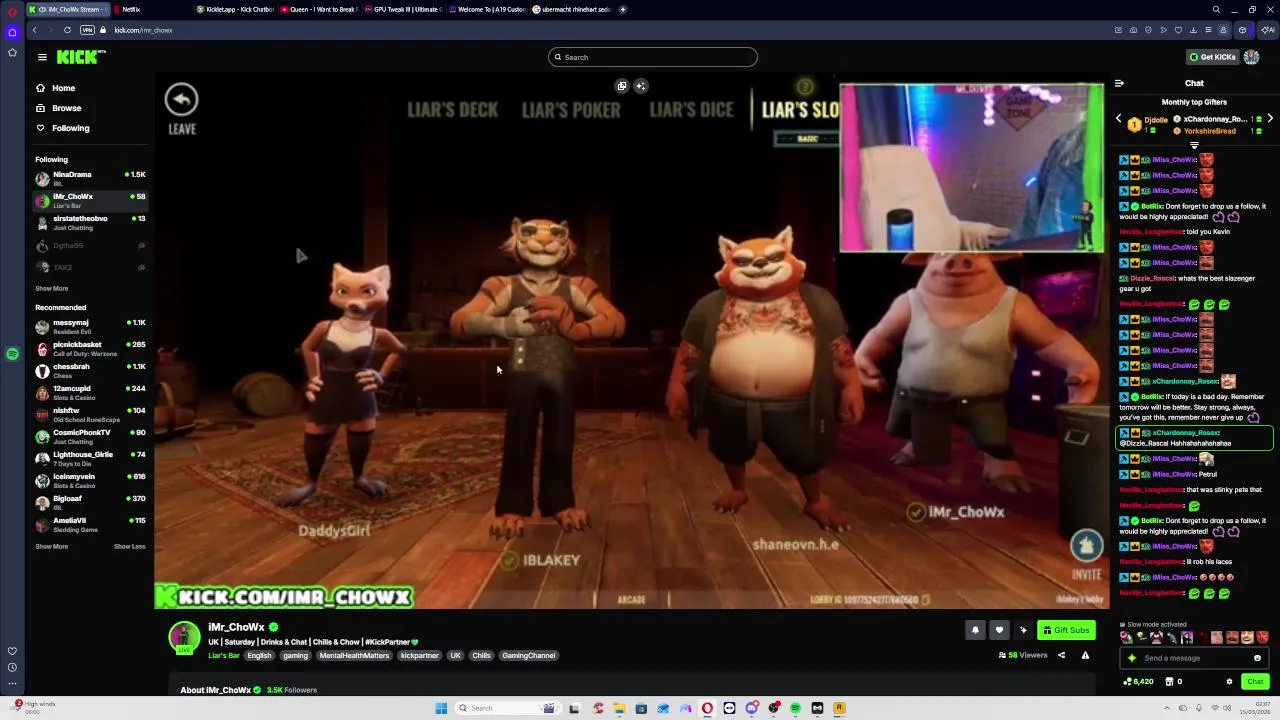This screenshot has width=1280, height=720.
Task: Click the KICK logo
Action: coord(79,57)
